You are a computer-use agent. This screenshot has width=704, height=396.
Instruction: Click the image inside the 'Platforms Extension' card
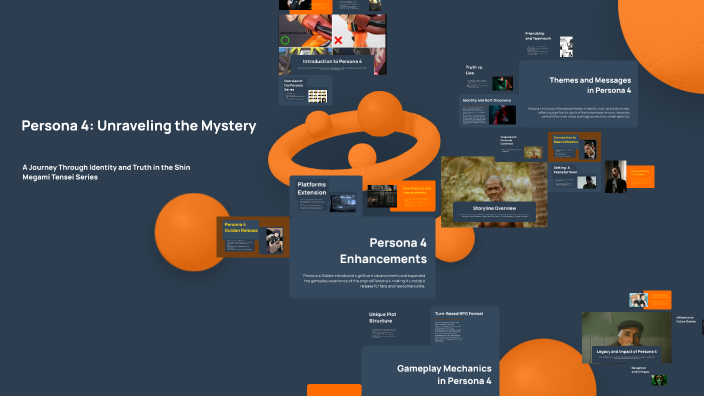(343, 203)
